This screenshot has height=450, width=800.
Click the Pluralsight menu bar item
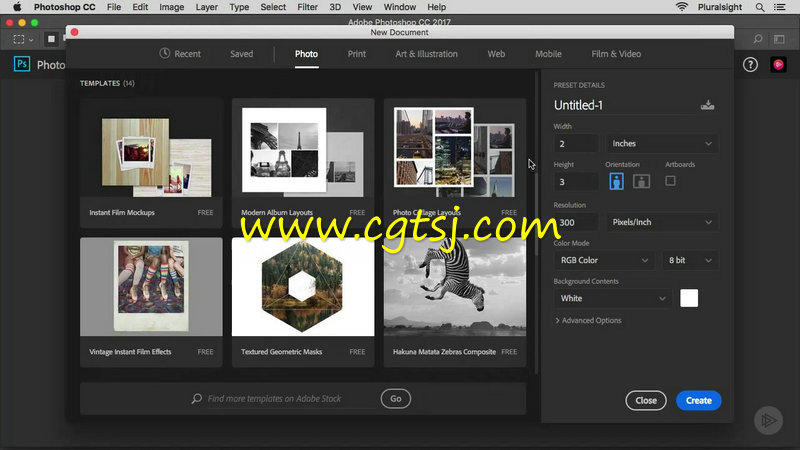click(x=720, y=7)
